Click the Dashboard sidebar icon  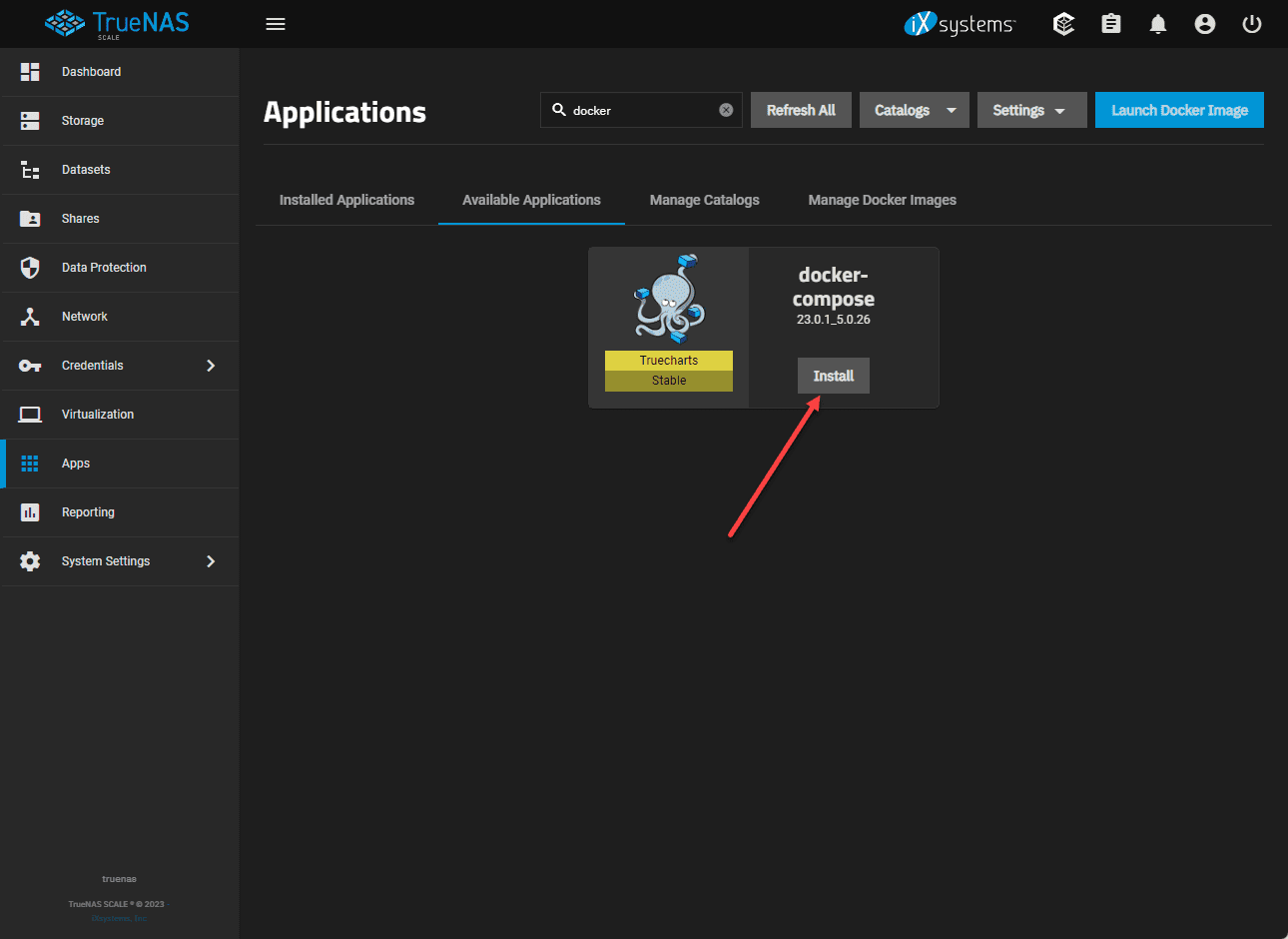[30, 72]
